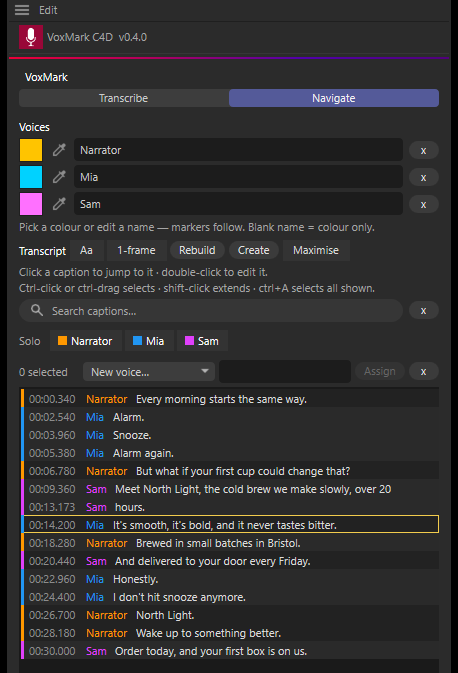The height and width of the screenshot is (673, 458).
Task: Click timestamp 00:30.000
Action: (x=52, y=652)
